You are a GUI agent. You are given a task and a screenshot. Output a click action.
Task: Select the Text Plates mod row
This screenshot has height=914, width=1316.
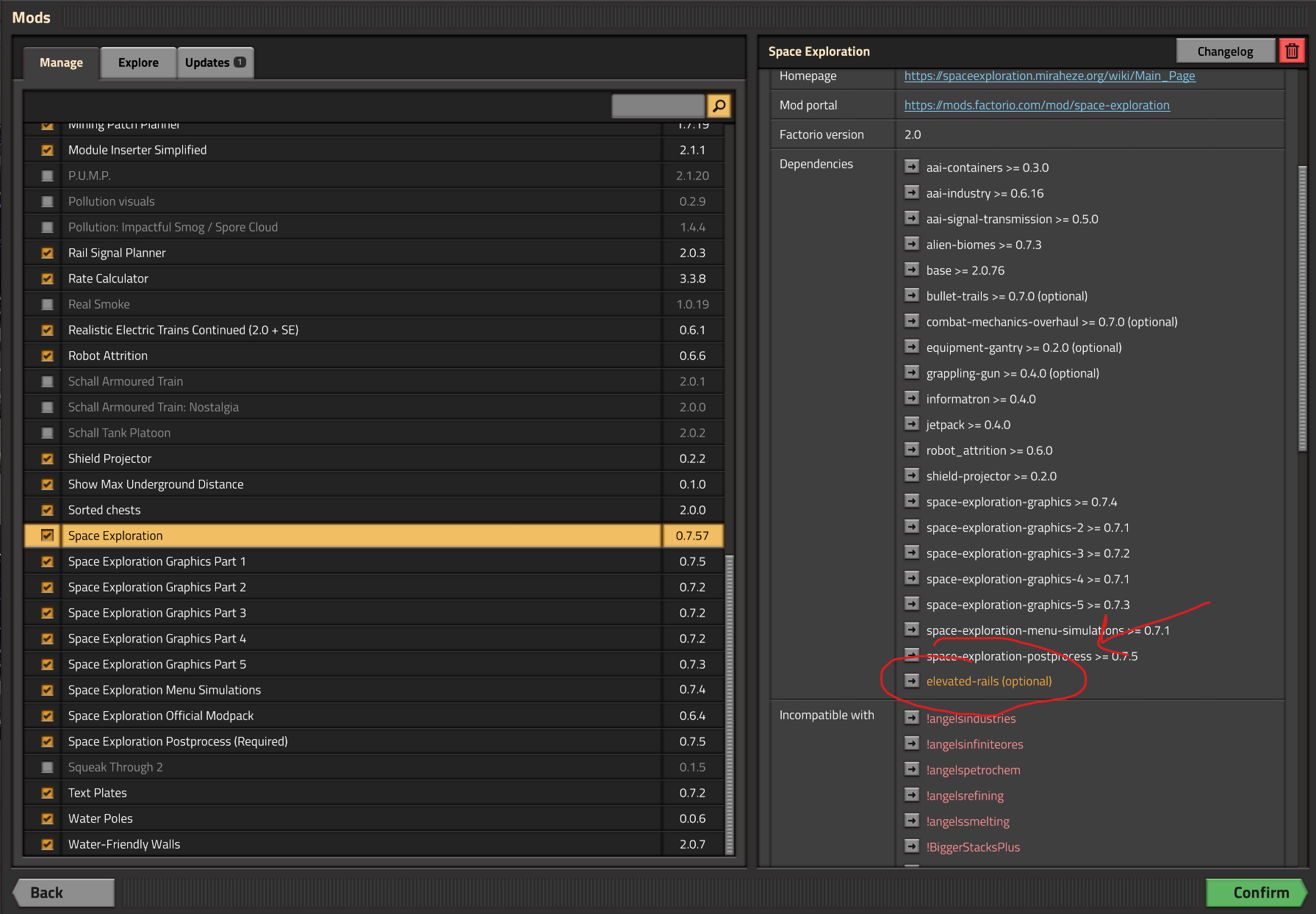(x=374, y=793)
